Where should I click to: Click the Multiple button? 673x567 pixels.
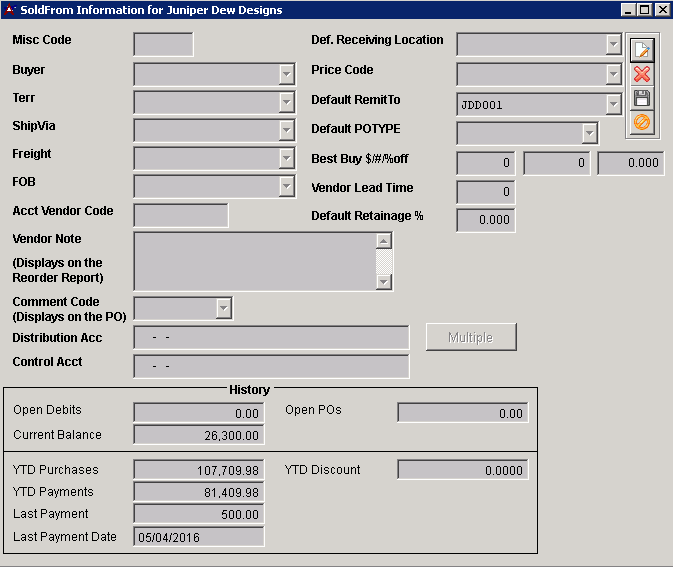[x=471, y=338]
